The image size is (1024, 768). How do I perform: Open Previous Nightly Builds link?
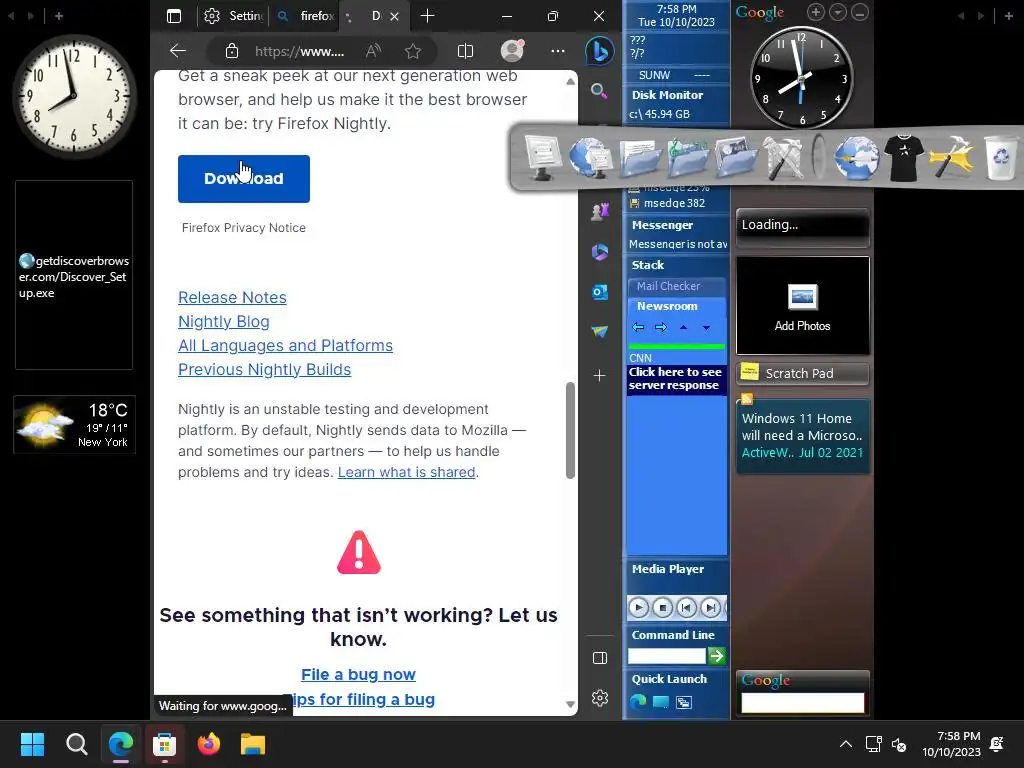264,370
